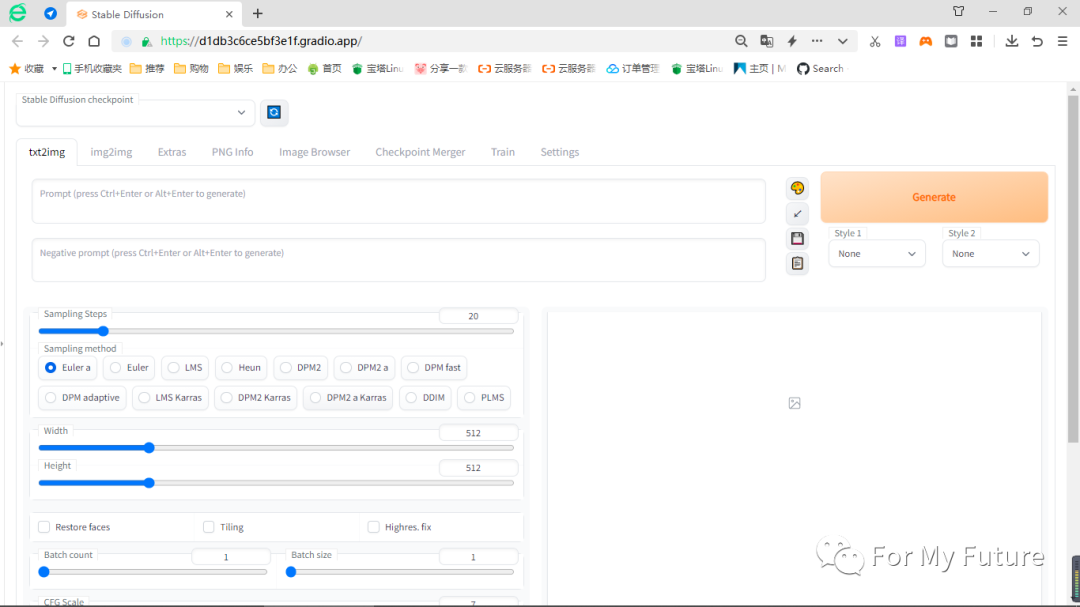1080x607 pixels.
Task: Open the Train tab
Action: tap(503, 152)
